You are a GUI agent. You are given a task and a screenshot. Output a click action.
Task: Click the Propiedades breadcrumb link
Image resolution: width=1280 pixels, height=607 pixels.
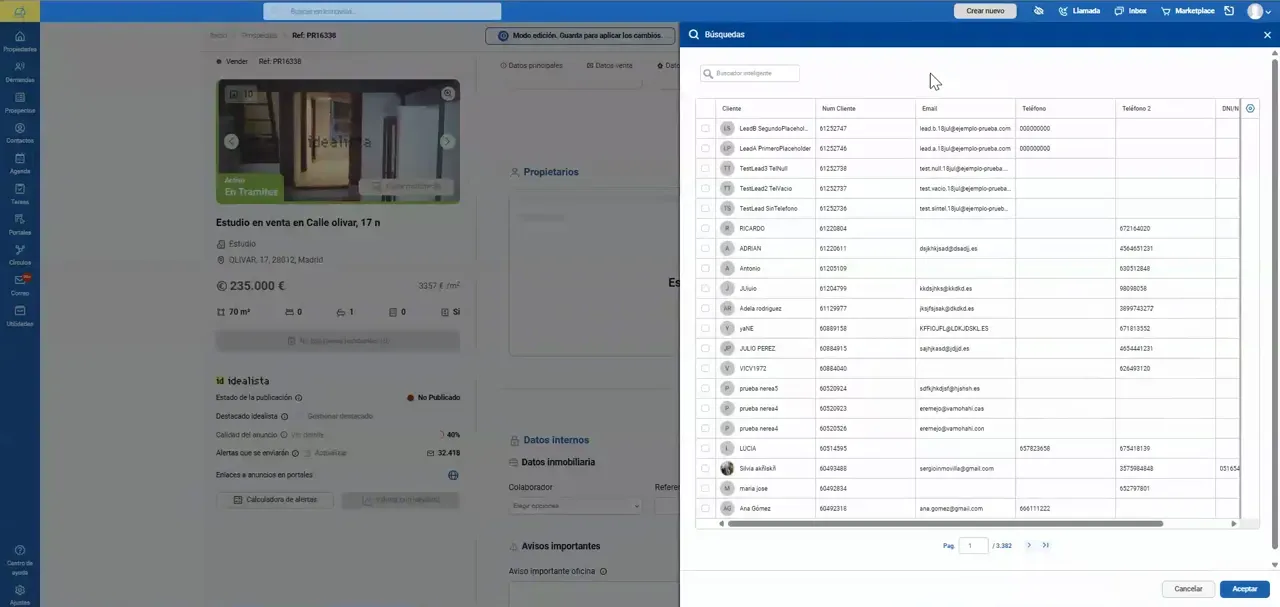click(x=259, y=35)
